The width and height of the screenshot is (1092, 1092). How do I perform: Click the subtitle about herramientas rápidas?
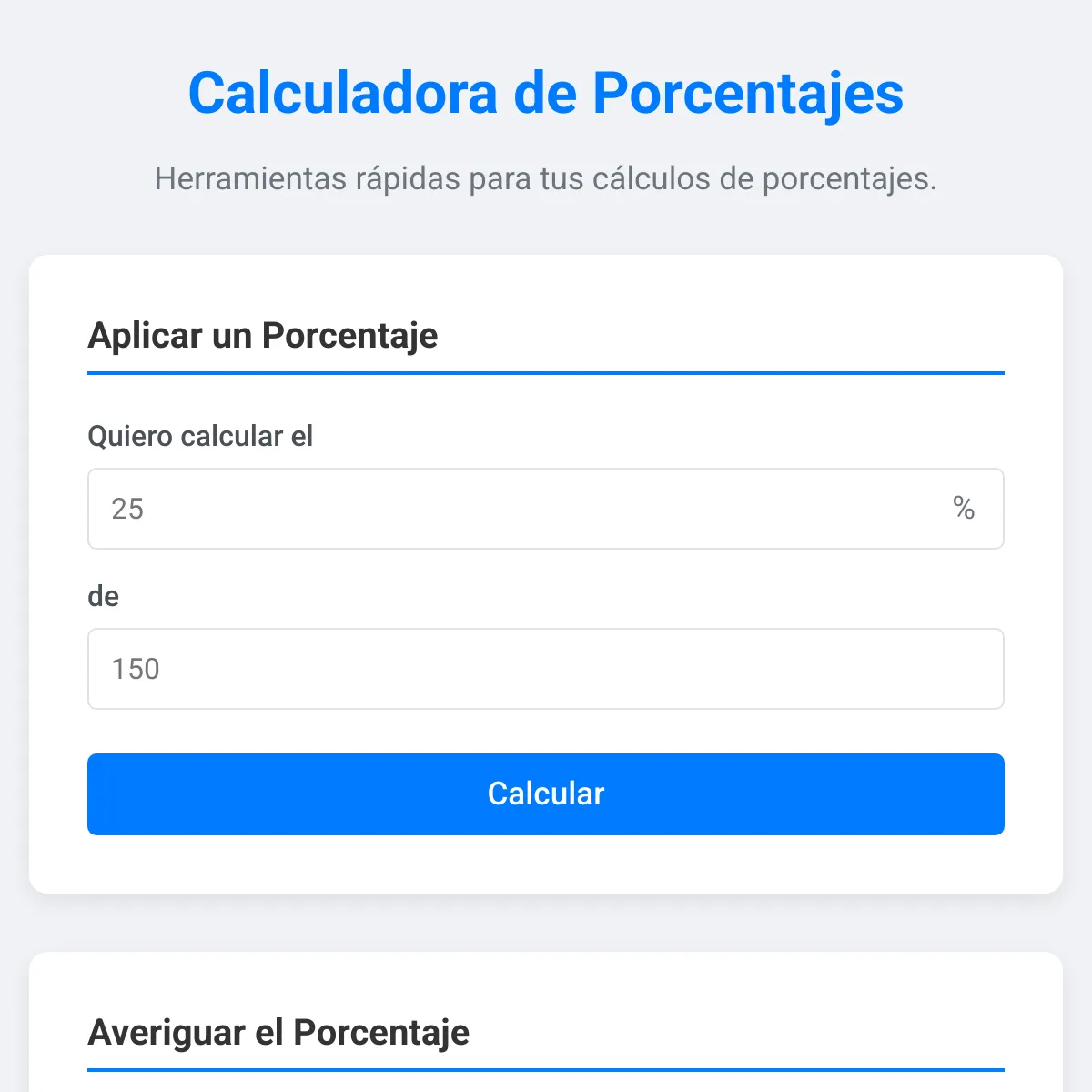[x=545, y=178]
